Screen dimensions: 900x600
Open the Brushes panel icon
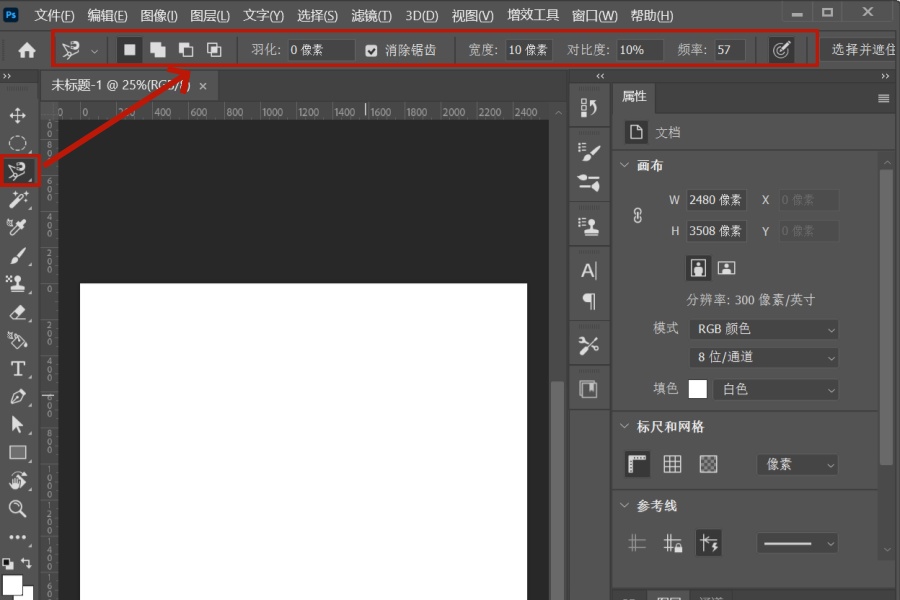588,183
